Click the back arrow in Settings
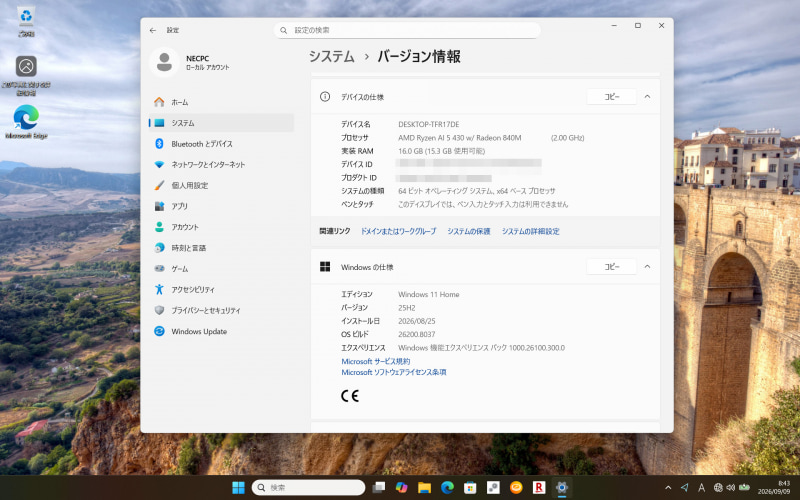Screen dimensions: 800x500 point(153,30)
